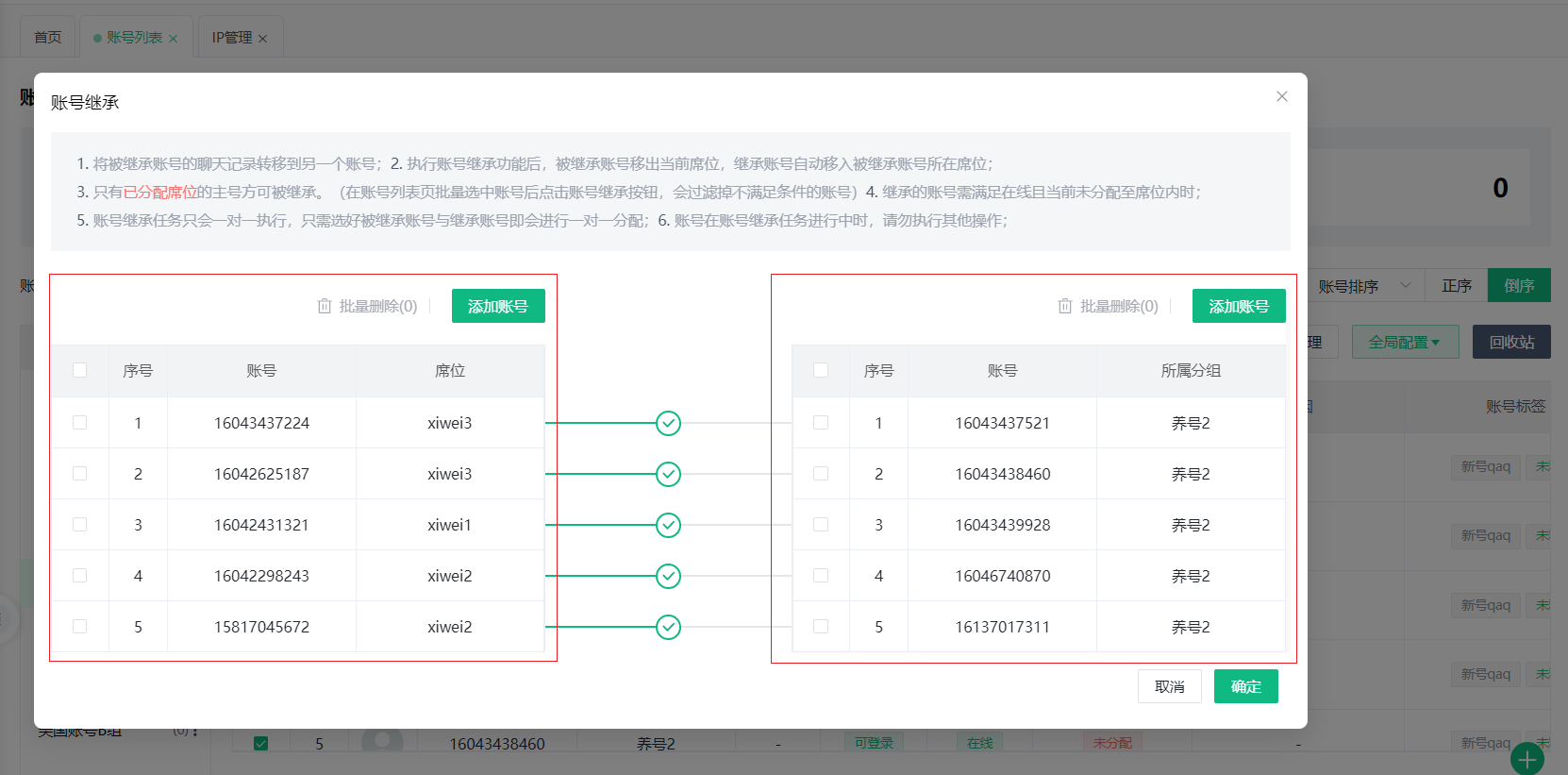Click trash icon for left 批量删除
The image size is (1568, 775).
325,306
